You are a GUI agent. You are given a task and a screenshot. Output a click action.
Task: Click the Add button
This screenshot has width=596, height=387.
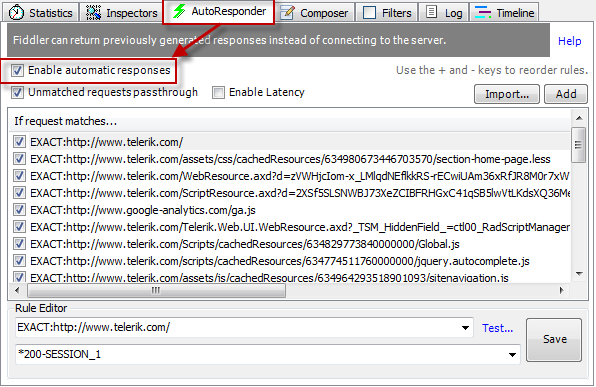566,94
